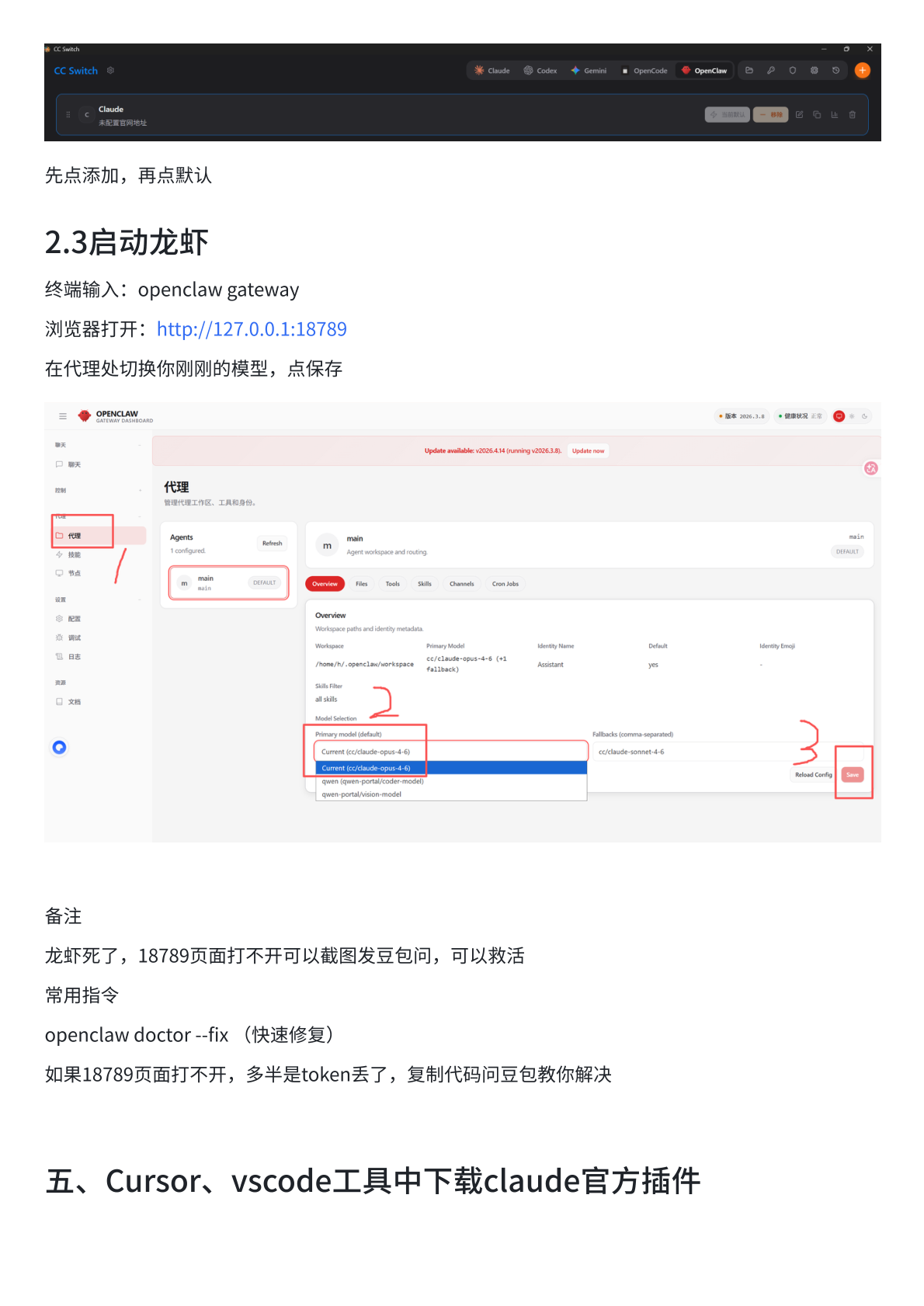
Task: Click the usage chart icon for Claude provider
Action: (x=835, y=115)
